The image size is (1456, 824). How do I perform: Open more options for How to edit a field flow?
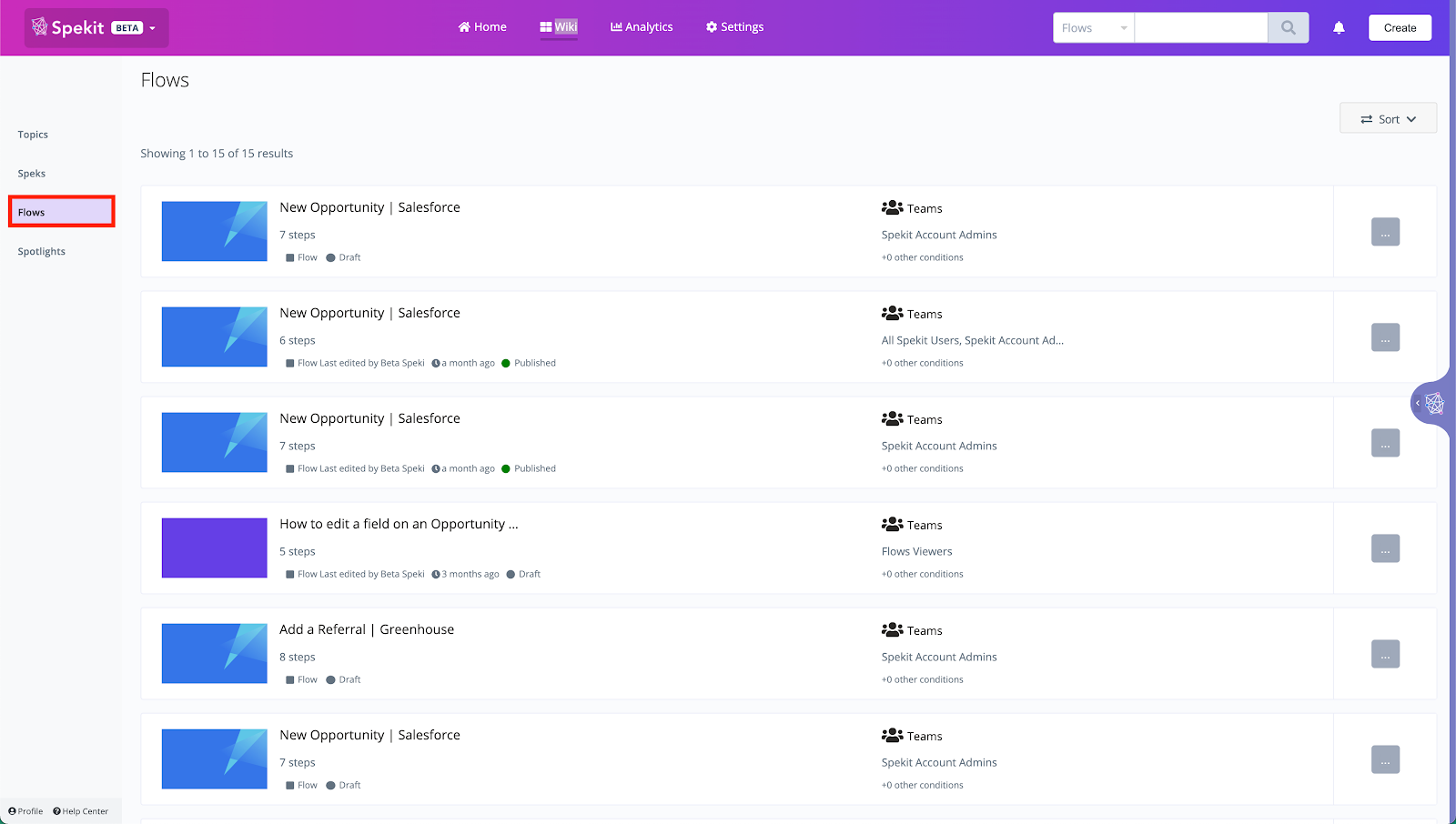pos(1385,548)
